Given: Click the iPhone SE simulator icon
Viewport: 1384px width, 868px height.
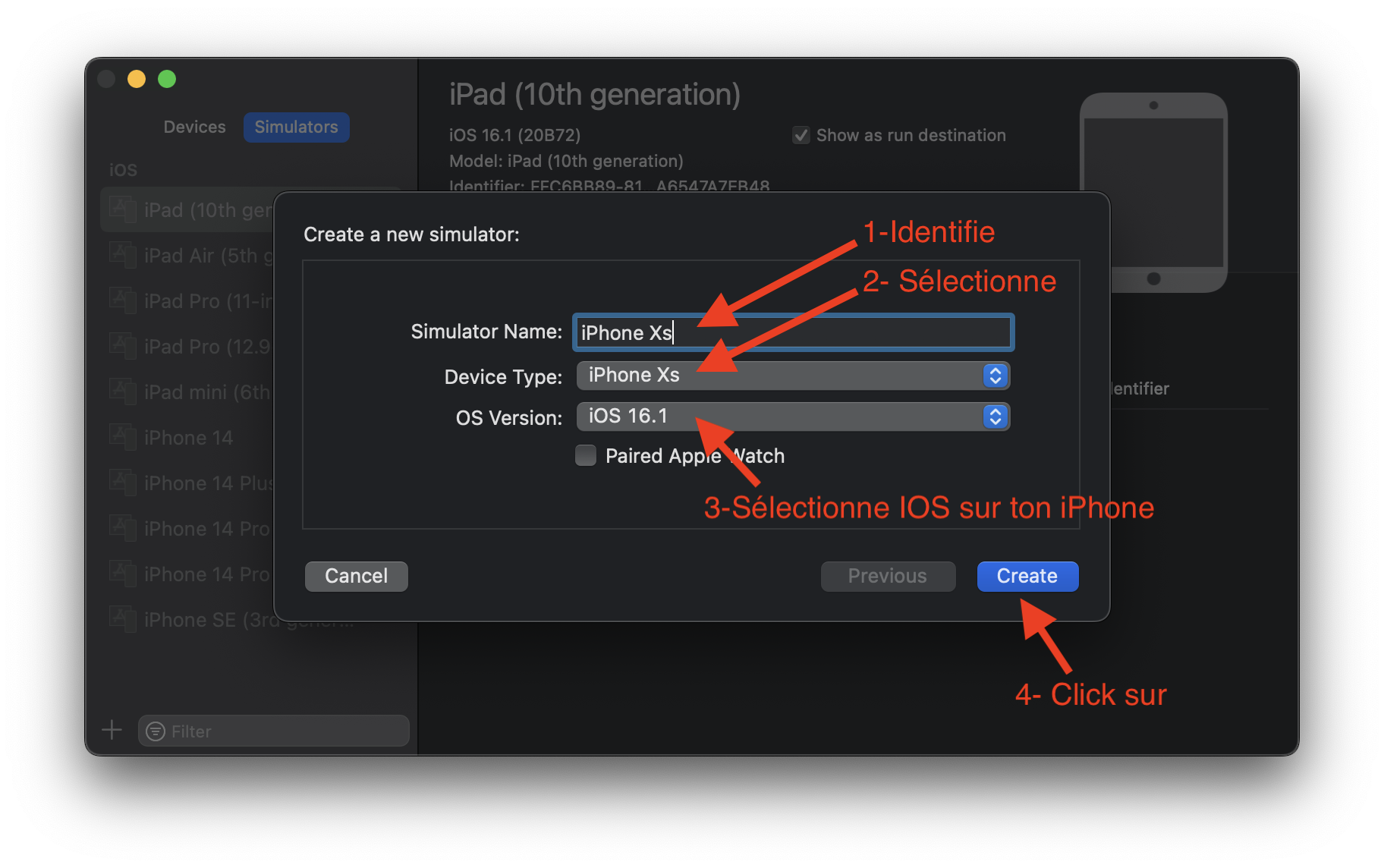Looking at the screenshot, I should tap(121, 619).
